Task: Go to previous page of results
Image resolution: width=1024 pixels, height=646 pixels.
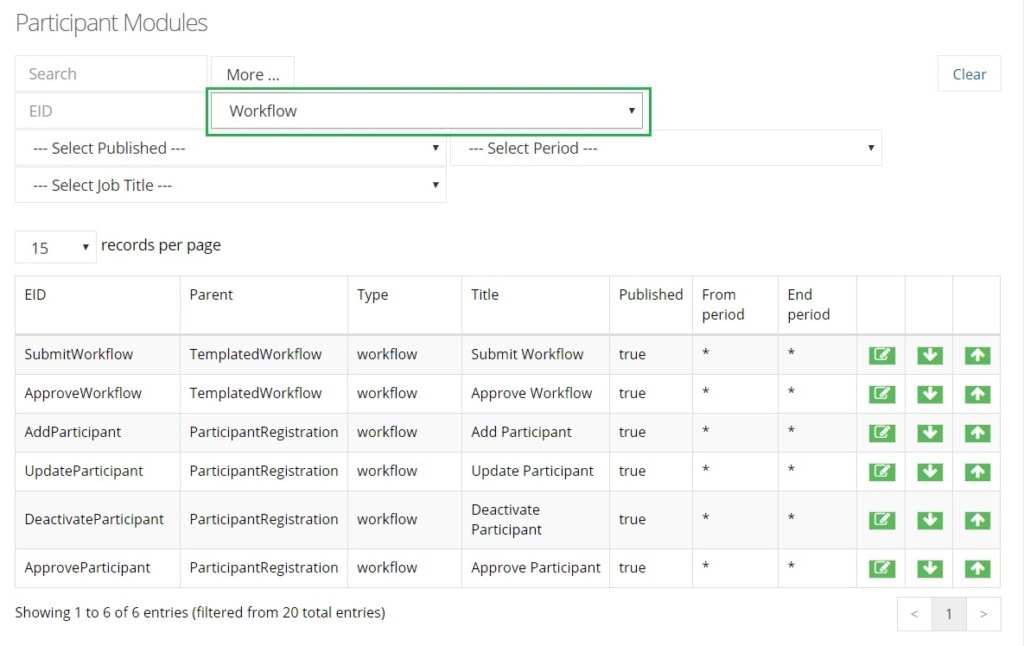Action: pyautogui.click(x=914, y=614)
